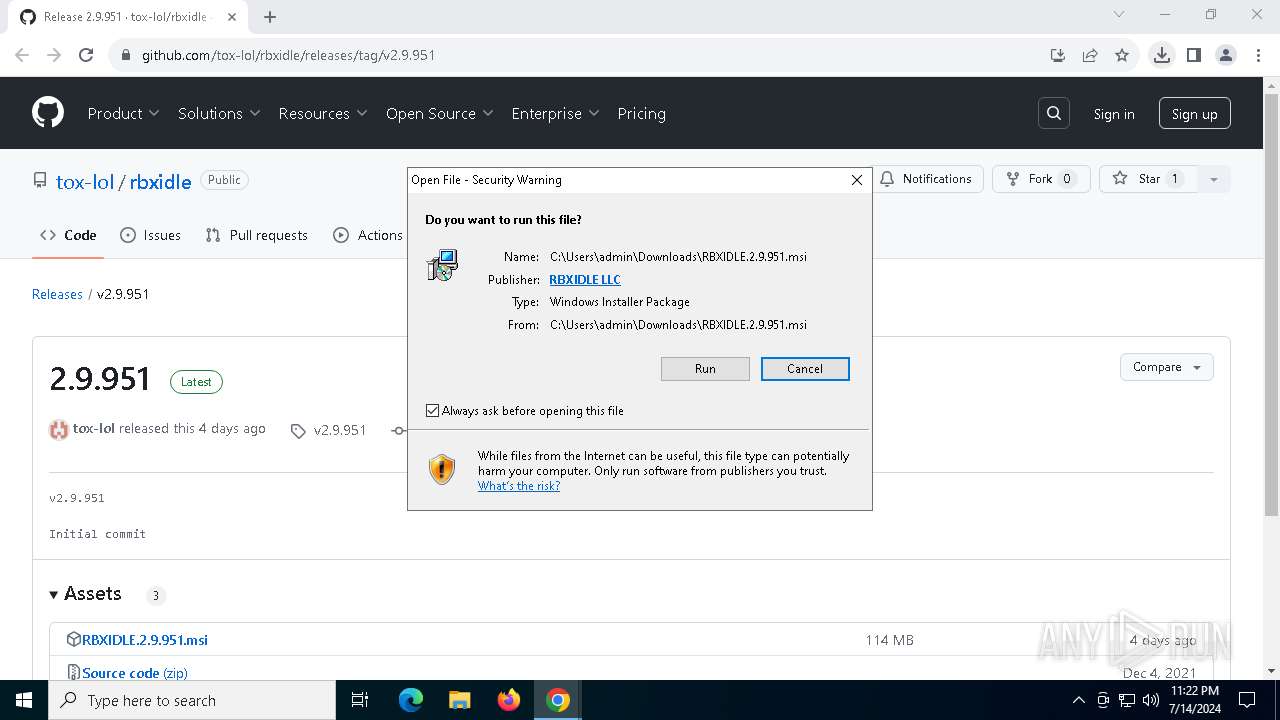Click the share page icon in address bar
Image resolution: width=1280 pixels, height=720 pixels.
coord(1090,55)
